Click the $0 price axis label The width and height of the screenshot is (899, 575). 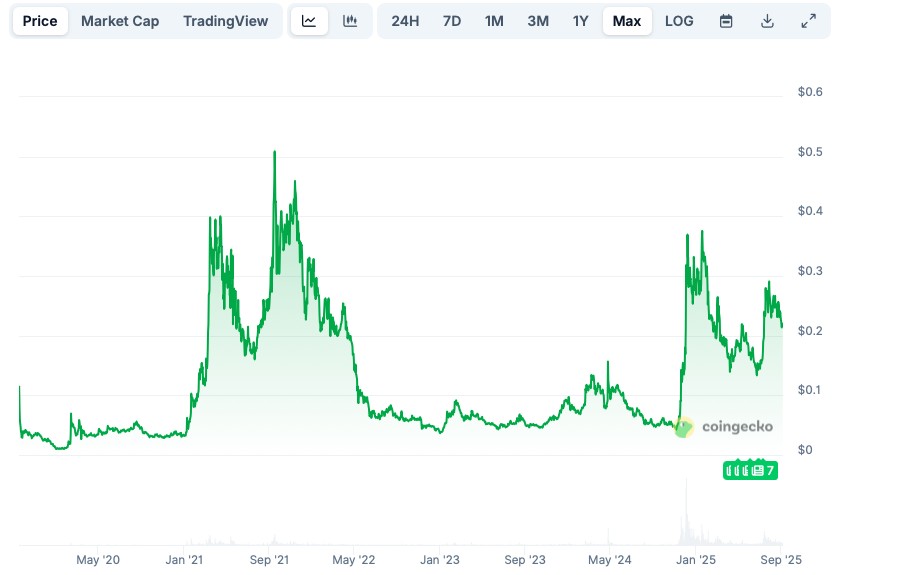click(805, 450)
